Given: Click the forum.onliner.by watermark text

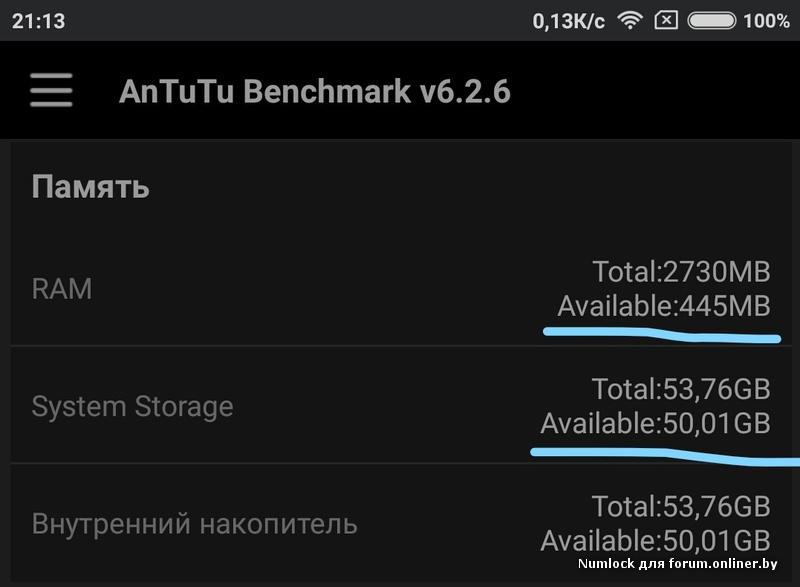Looking at the screenshot, I should [x=677, y=564].
